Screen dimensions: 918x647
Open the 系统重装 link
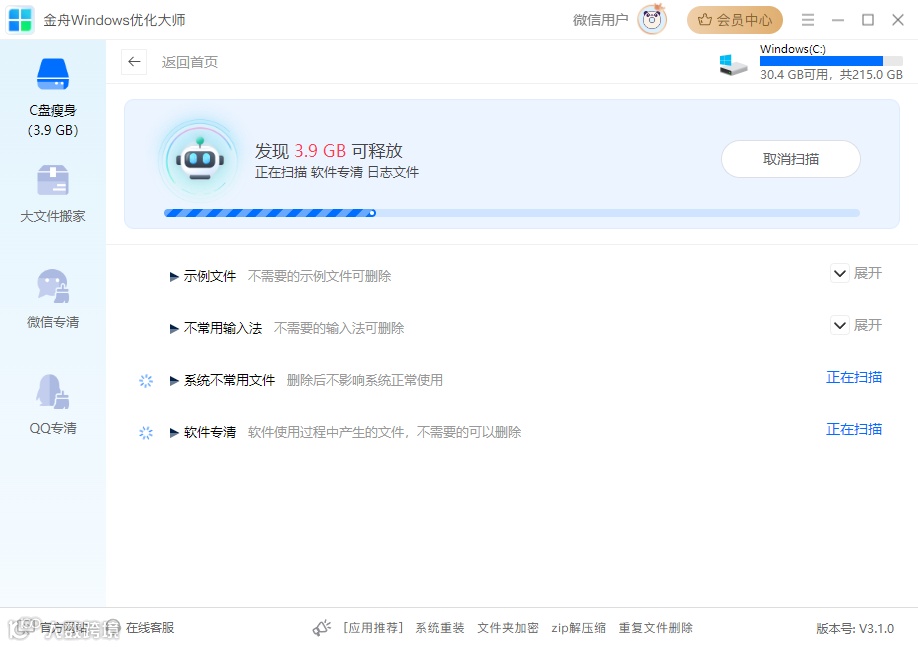[x=440, y=628]
